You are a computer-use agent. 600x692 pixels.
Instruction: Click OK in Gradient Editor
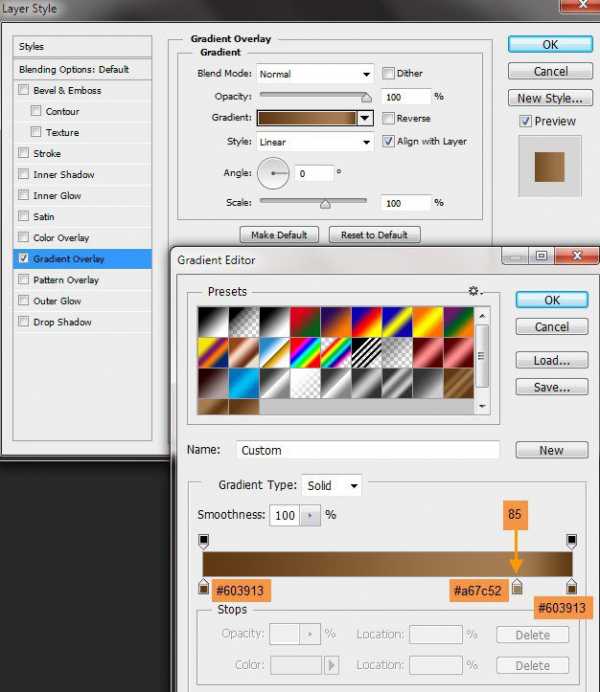tap(552, 300)
